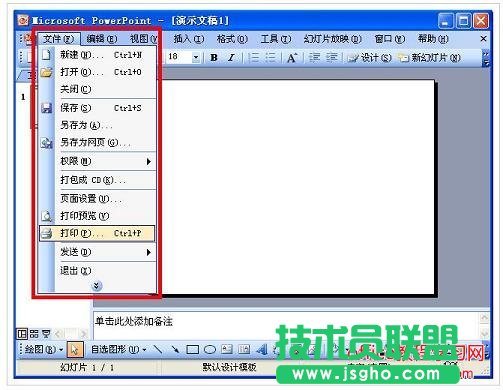Click the Increase Font Size icon
Viewport: 503px width, 390px height.
[x=292, y=58]
